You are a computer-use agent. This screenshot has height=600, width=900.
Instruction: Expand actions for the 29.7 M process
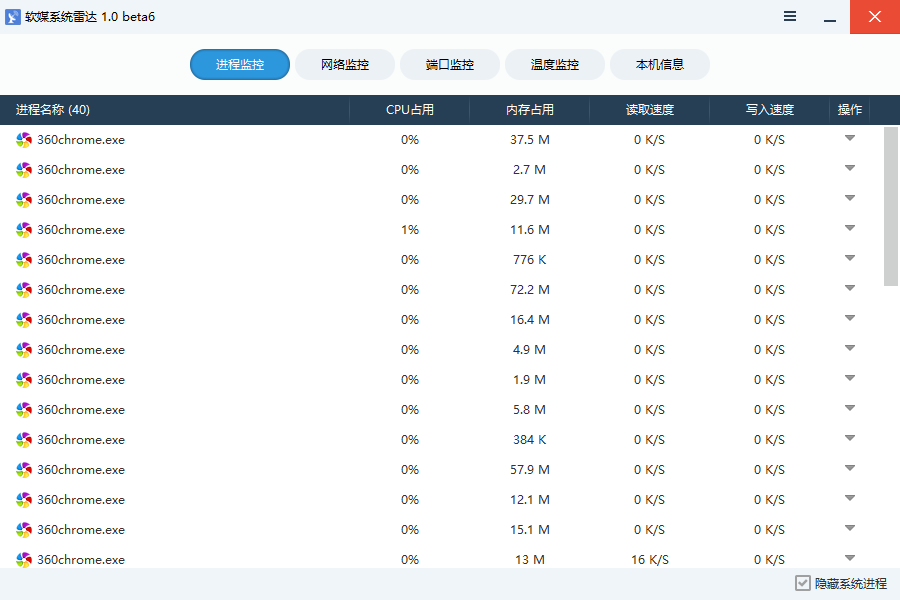point(850,198)
